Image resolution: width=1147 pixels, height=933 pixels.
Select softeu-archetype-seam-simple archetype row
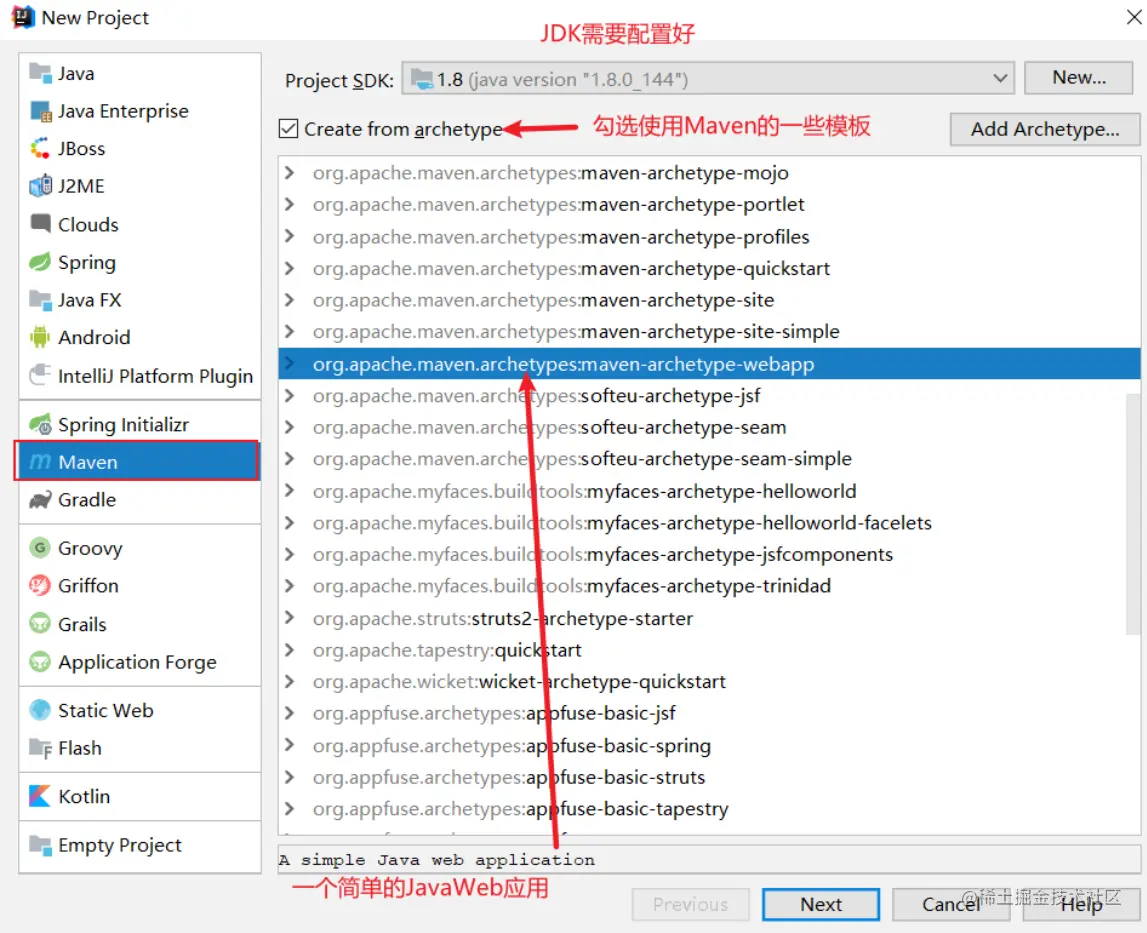709,459
